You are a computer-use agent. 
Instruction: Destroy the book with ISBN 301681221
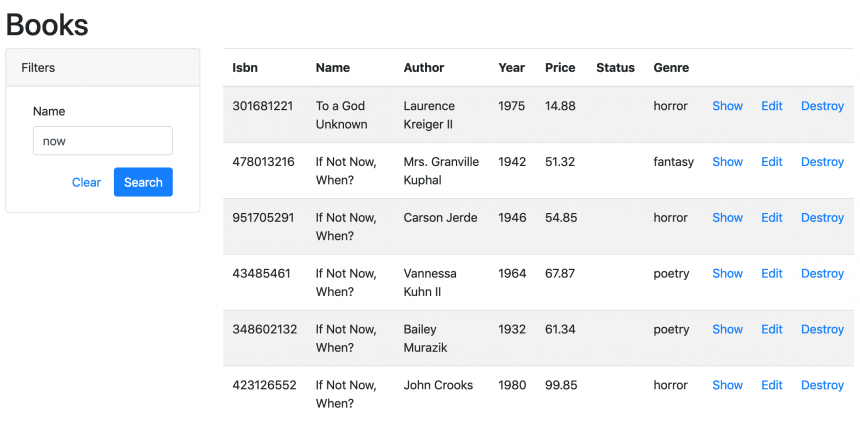[x=822, y=106]
